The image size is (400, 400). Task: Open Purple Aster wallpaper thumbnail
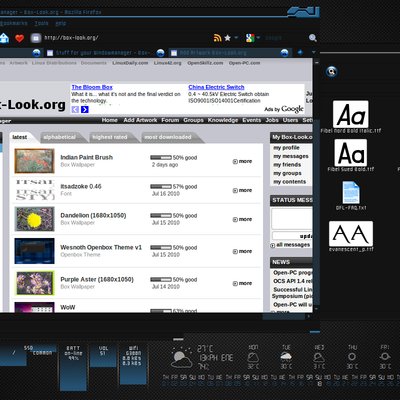pos(34,283)
